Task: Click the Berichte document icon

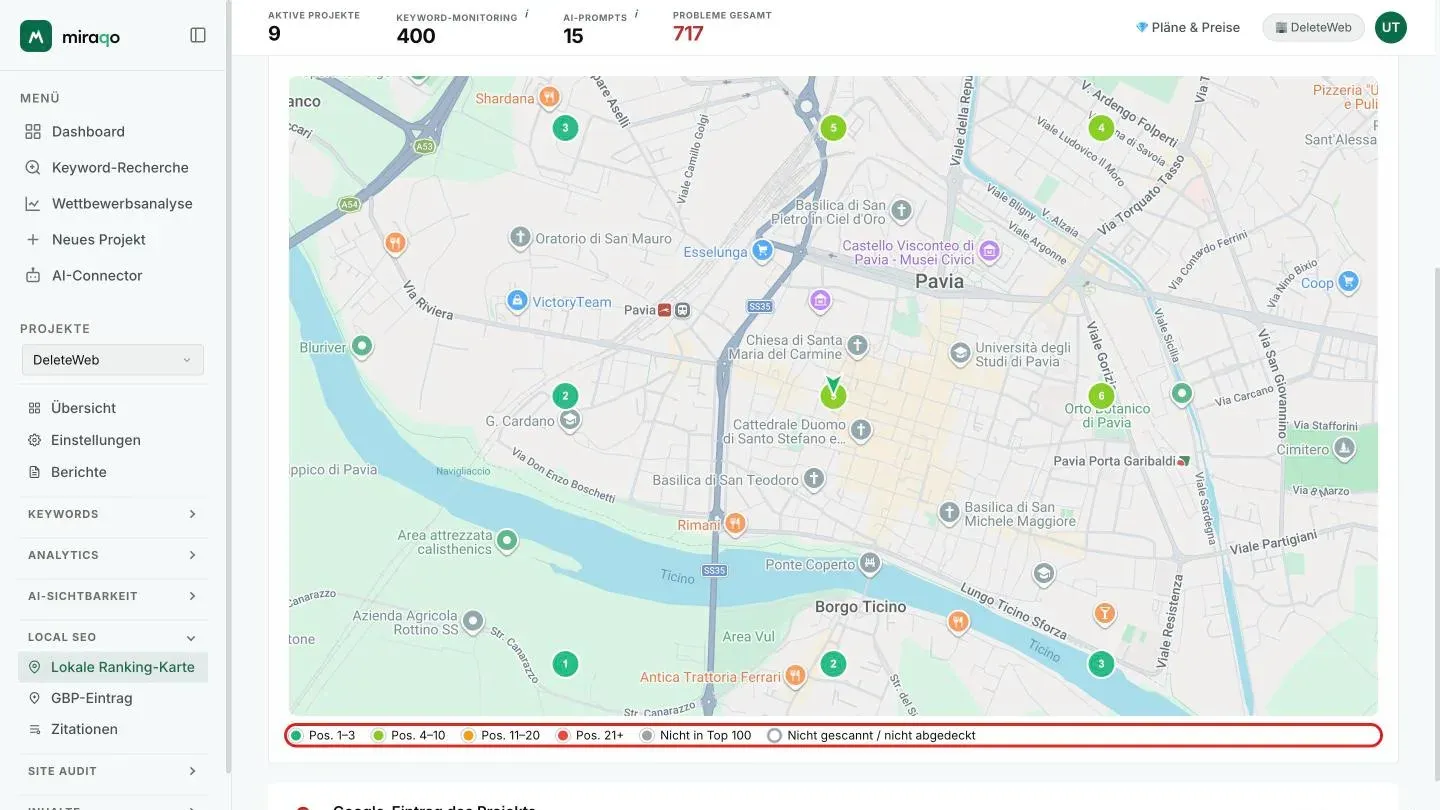Action: tap(34, 472)
